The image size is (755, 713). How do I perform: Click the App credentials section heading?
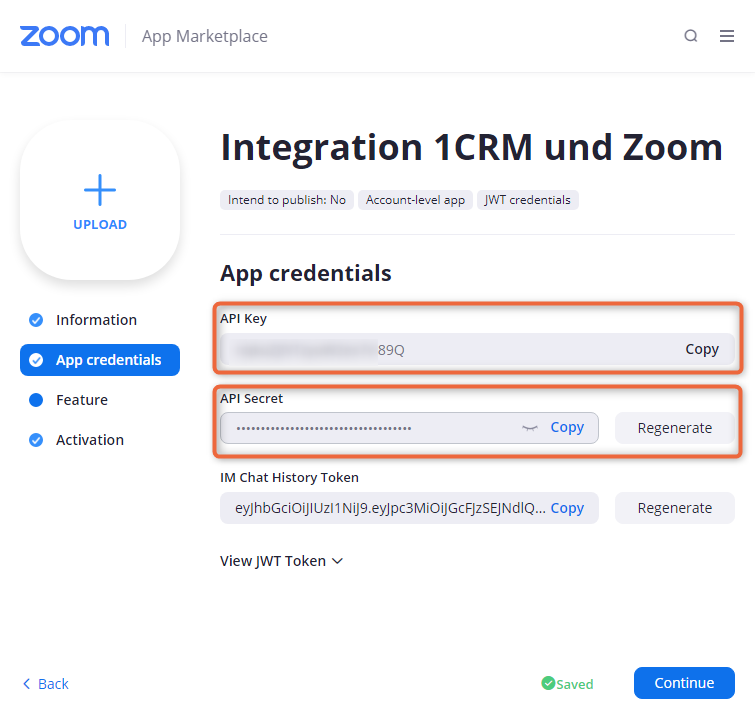coord(306,273)
